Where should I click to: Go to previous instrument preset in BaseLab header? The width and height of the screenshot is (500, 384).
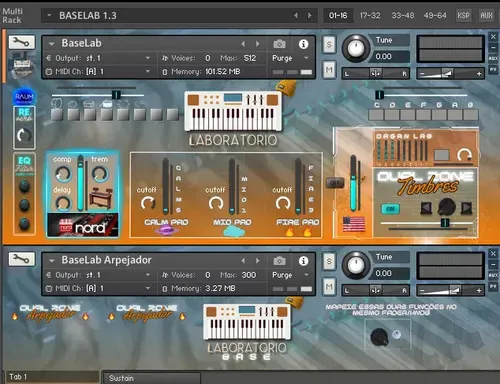point(243,44)
